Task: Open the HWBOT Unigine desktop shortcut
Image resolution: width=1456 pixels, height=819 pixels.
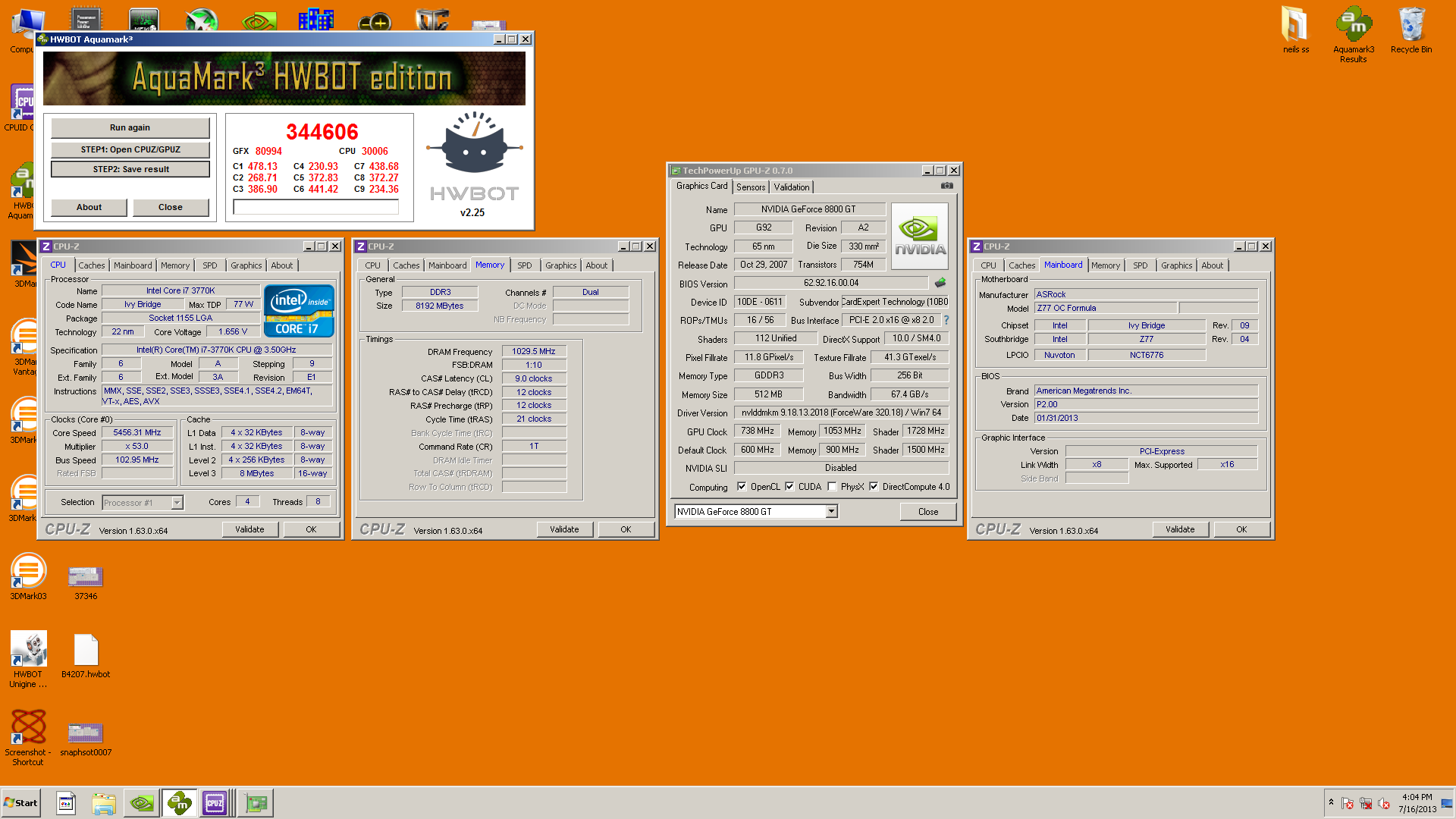Action: click(x=28, y=659)
